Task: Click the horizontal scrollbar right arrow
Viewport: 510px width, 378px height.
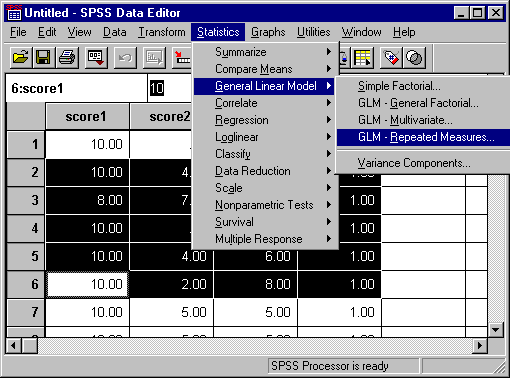Action: [x=480, y=345]
